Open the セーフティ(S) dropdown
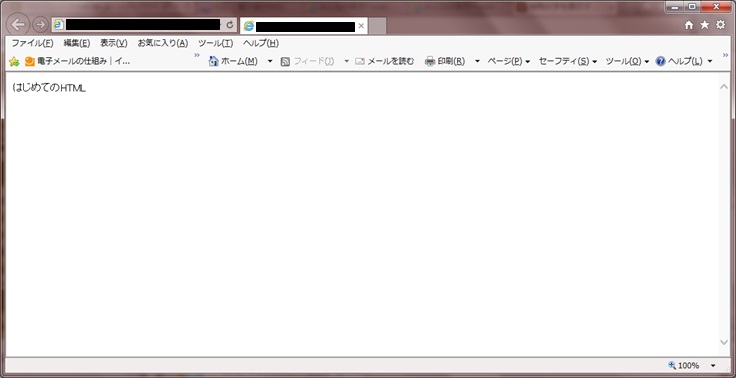The width and height of the screenshot is (736, 378). point(567,61)
